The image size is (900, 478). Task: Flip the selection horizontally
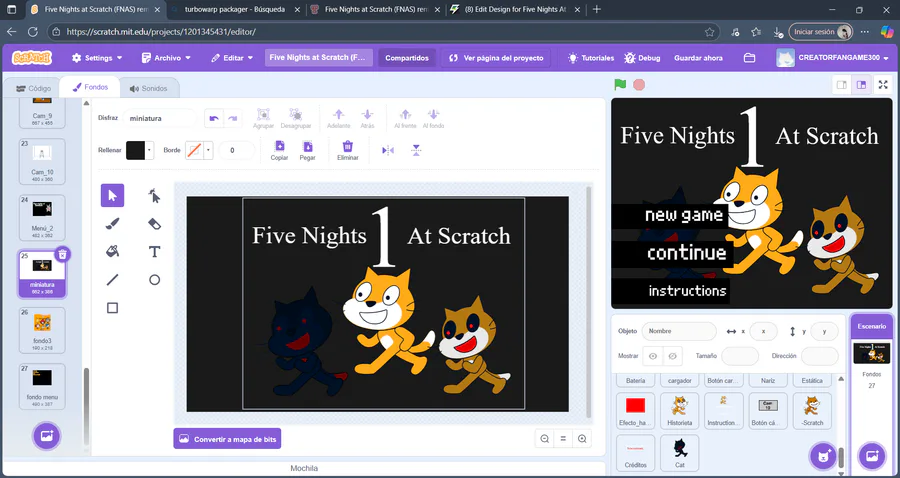coord(388,150)
